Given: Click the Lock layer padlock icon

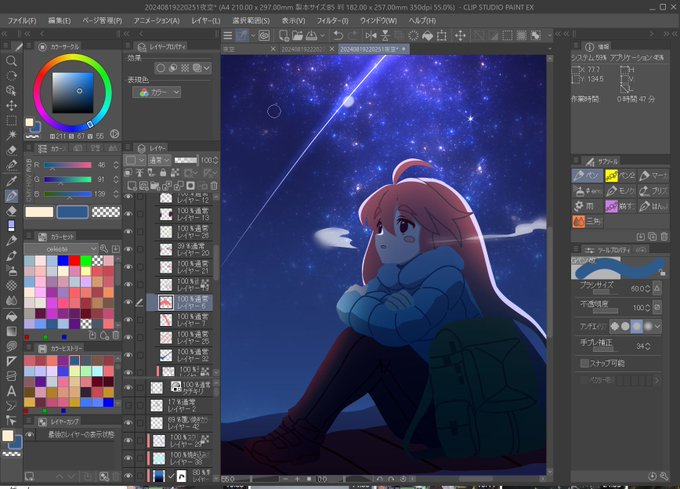Looking at the screenshot, I should point(163,173).
